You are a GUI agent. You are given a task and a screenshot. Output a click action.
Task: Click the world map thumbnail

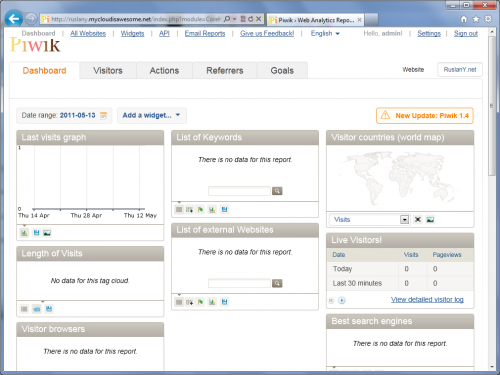(400, 178)
